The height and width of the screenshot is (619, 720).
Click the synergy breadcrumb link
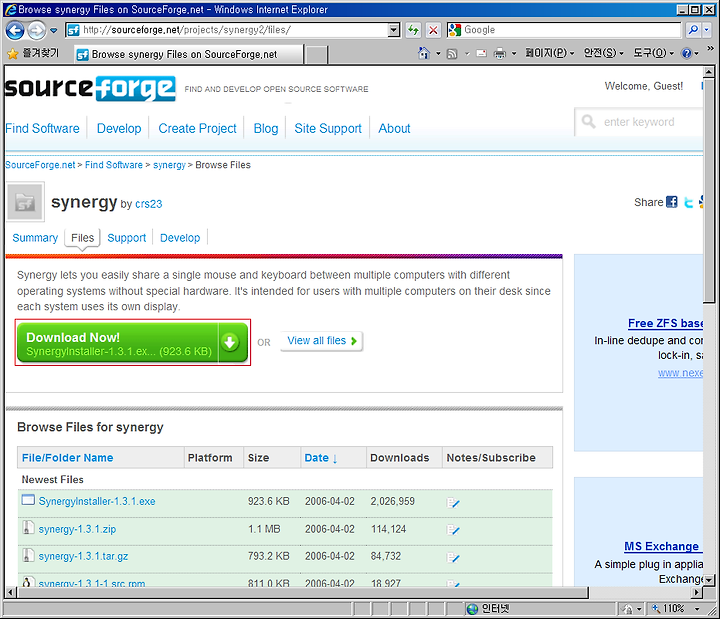pyautogui.click(x=169, y=165)
